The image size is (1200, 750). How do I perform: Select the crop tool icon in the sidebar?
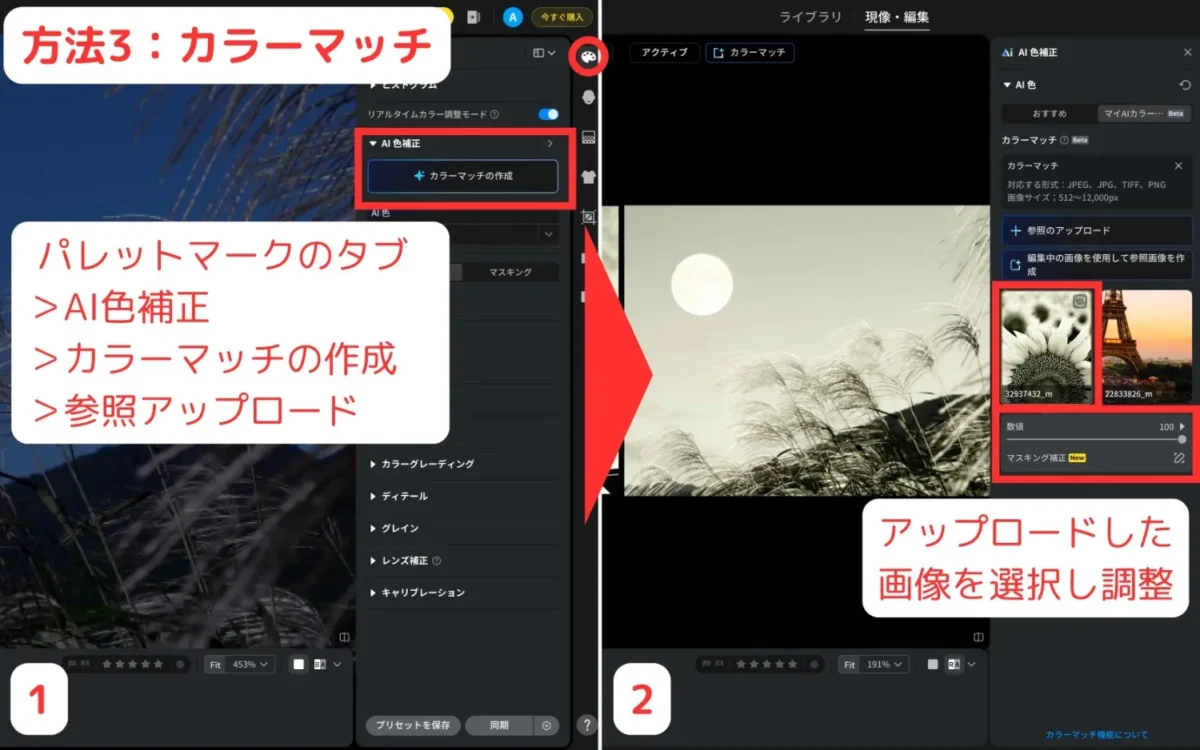pos(588,216)
